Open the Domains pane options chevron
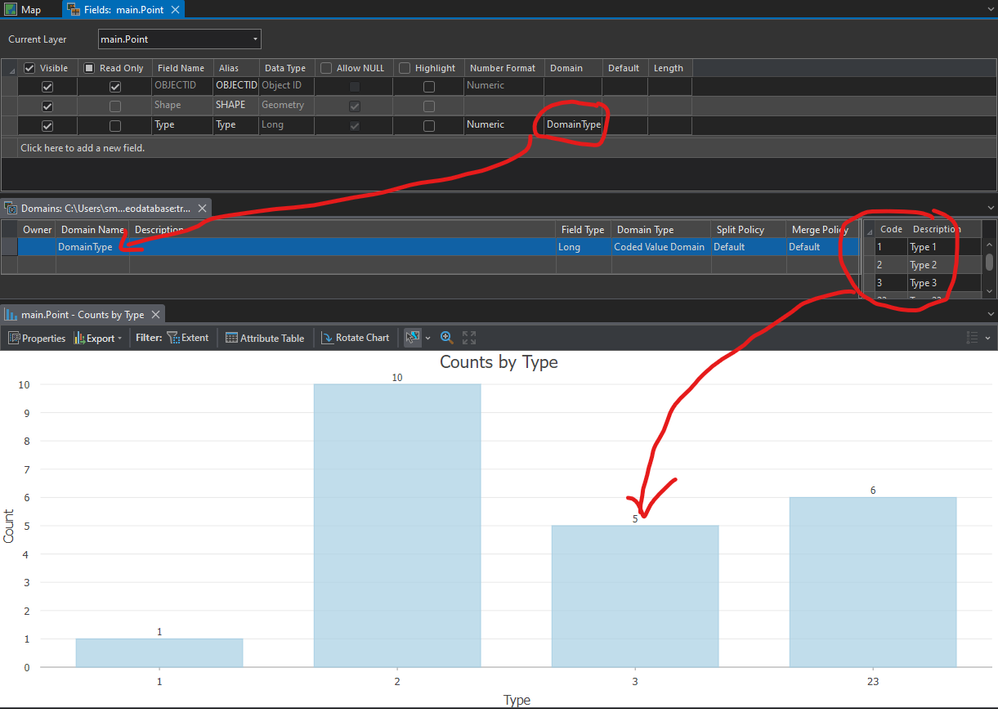The width and height of the screenshot is (998, 709). 990,208
